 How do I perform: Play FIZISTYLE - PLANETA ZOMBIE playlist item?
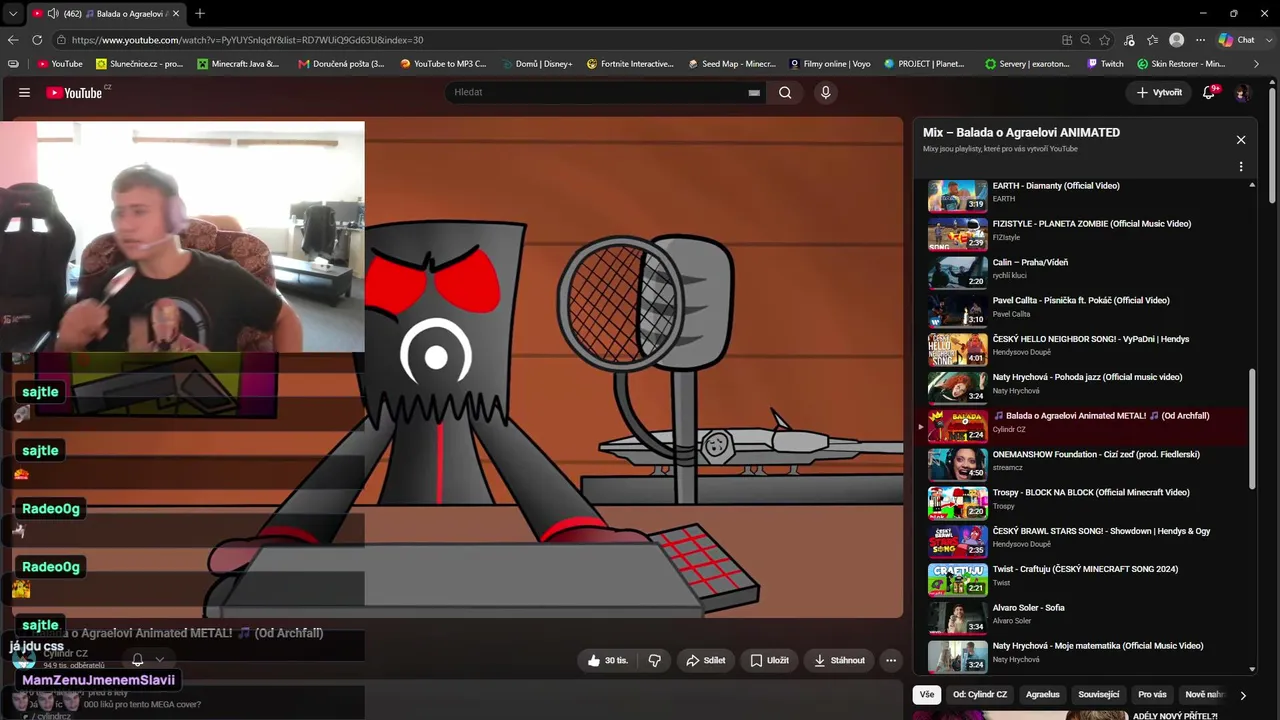[1085, 235]
